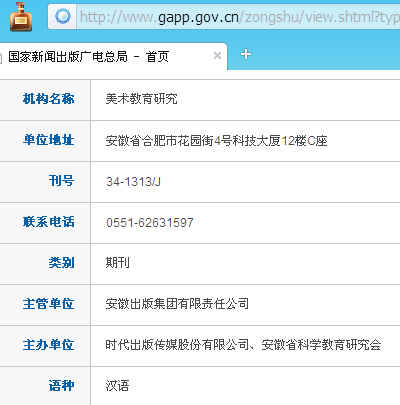
Task: Open a new tab with the plus button
Action: [x=246, y=54]
